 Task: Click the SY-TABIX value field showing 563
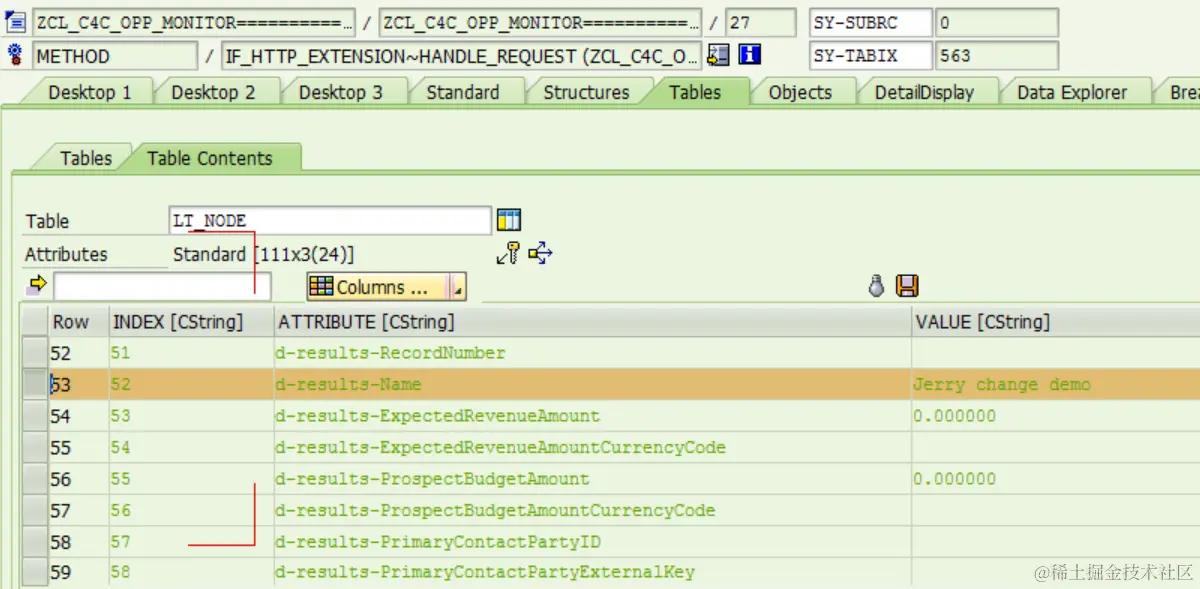(997, 56)
